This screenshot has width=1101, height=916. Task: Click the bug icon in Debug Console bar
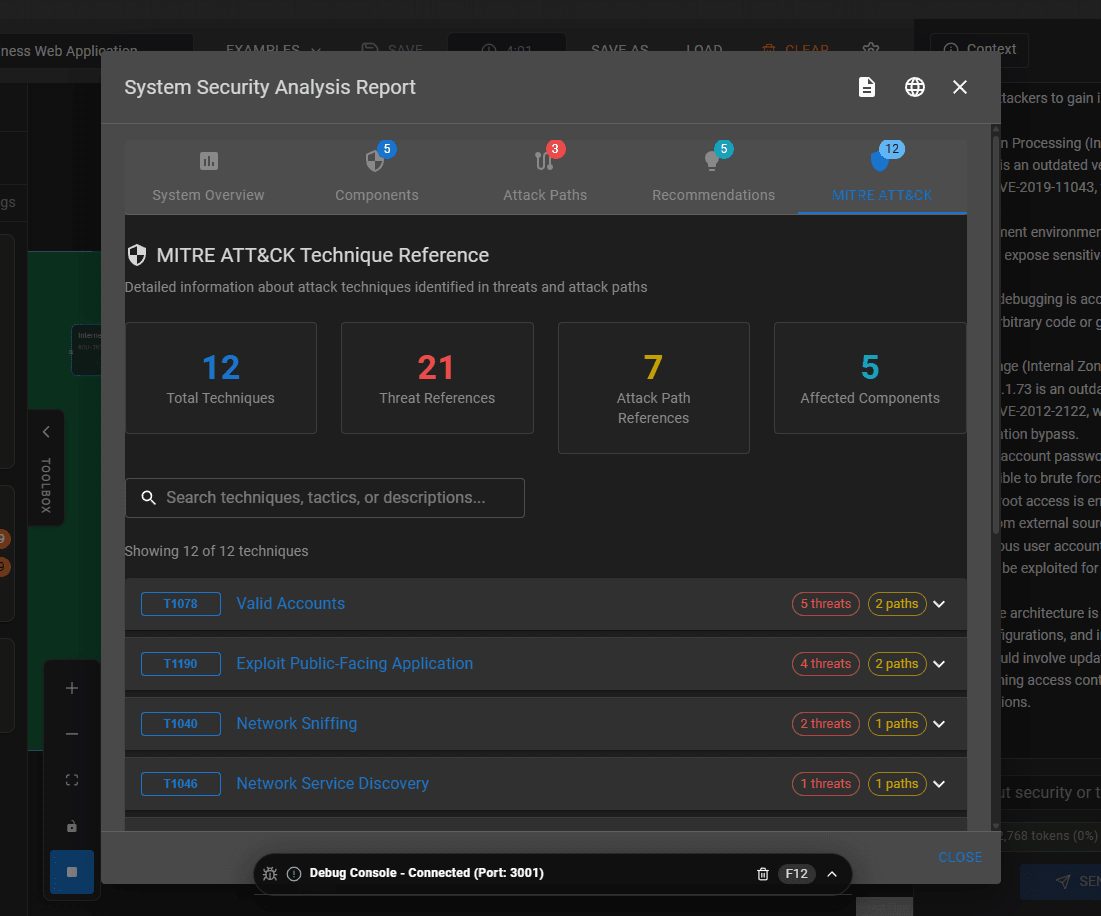tap(270, 874)
